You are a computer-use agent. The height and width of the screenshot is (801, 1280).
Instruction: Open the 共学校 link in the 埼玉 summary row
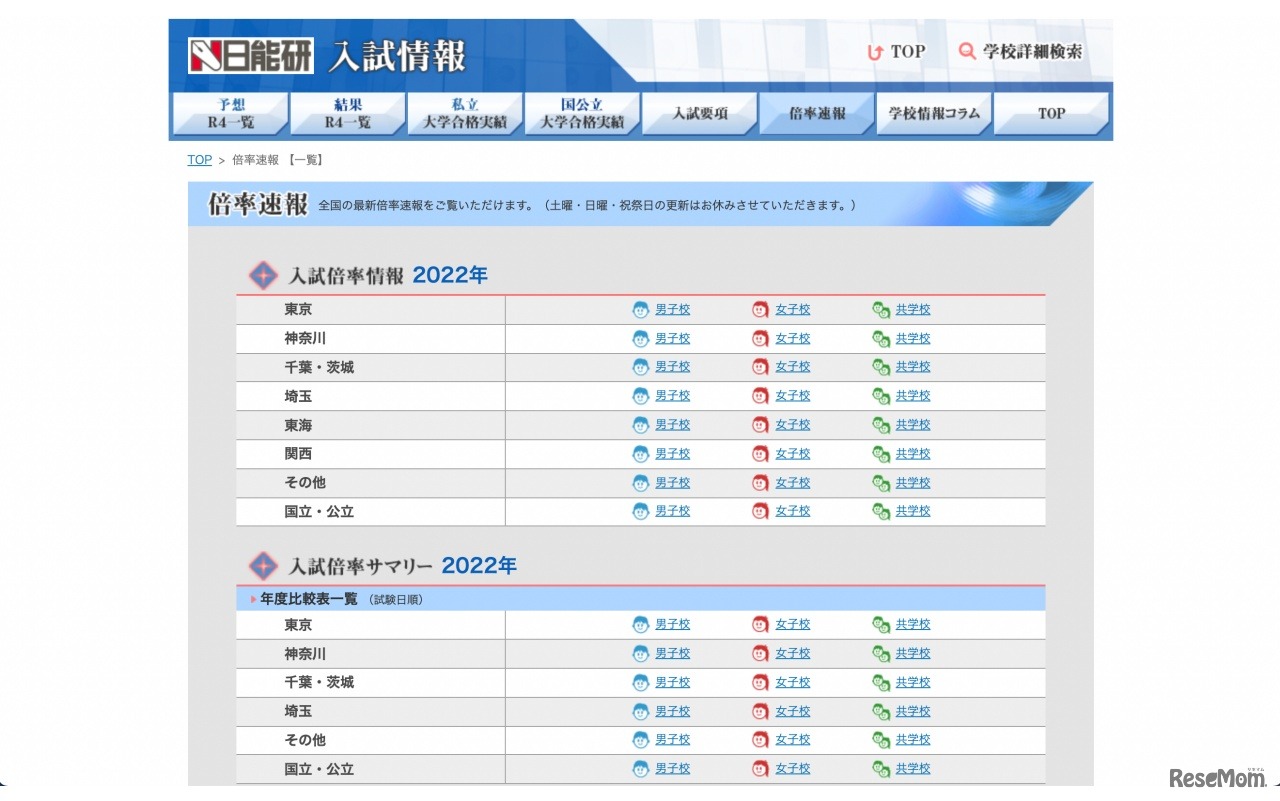tap(912, 711)
